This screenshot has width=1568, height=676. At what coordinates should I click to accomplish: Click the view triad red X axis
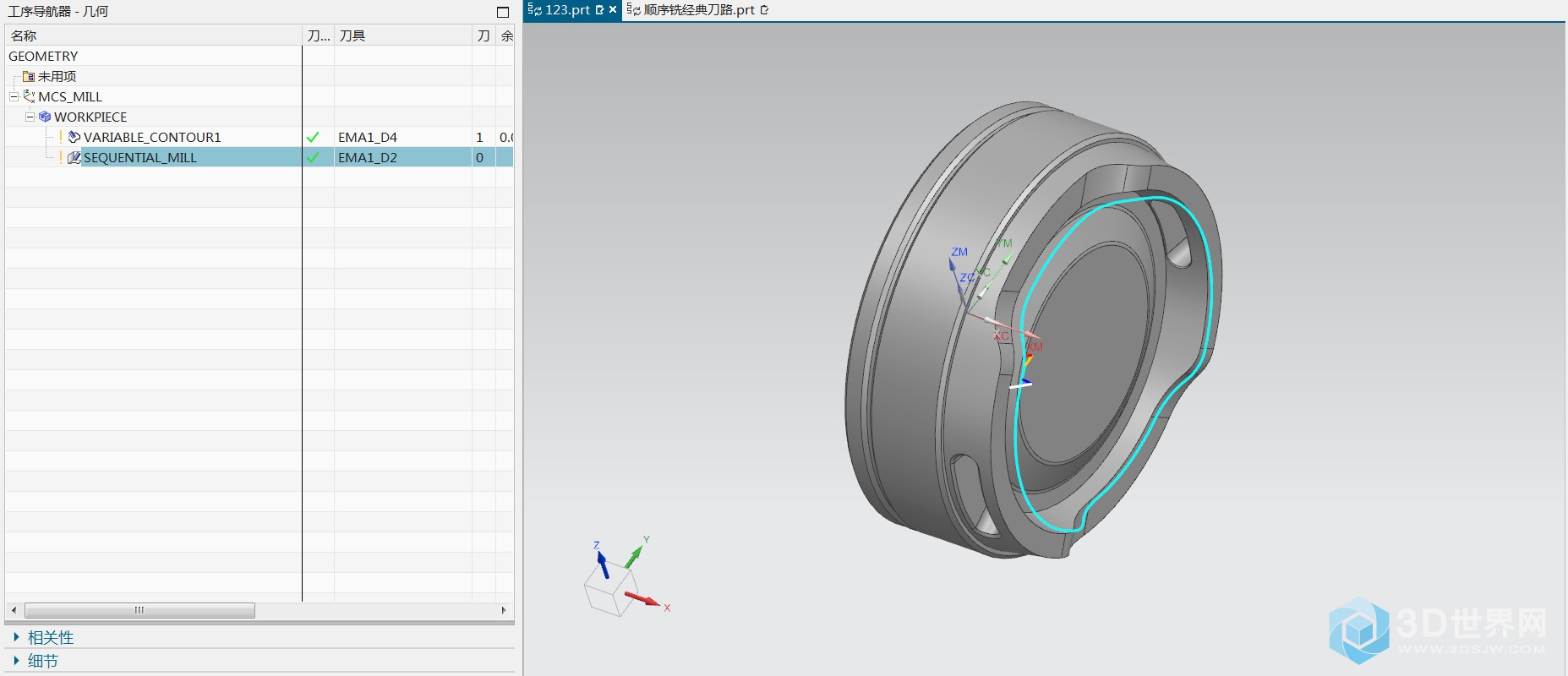642,599
